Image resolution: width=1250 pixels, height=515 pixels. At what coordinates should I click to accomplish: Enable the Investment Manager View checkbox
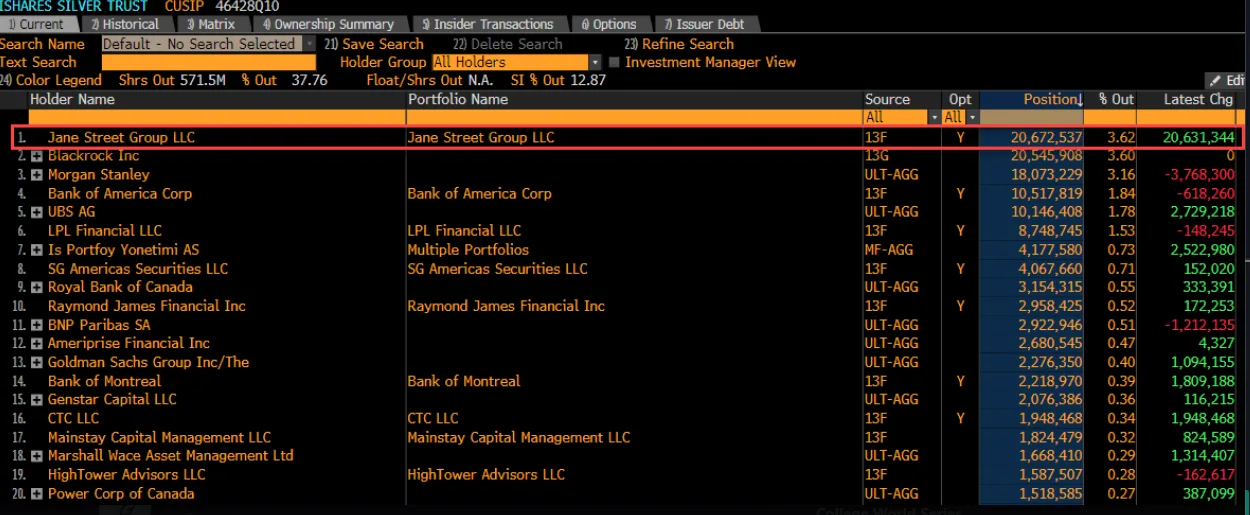[614, 62]
